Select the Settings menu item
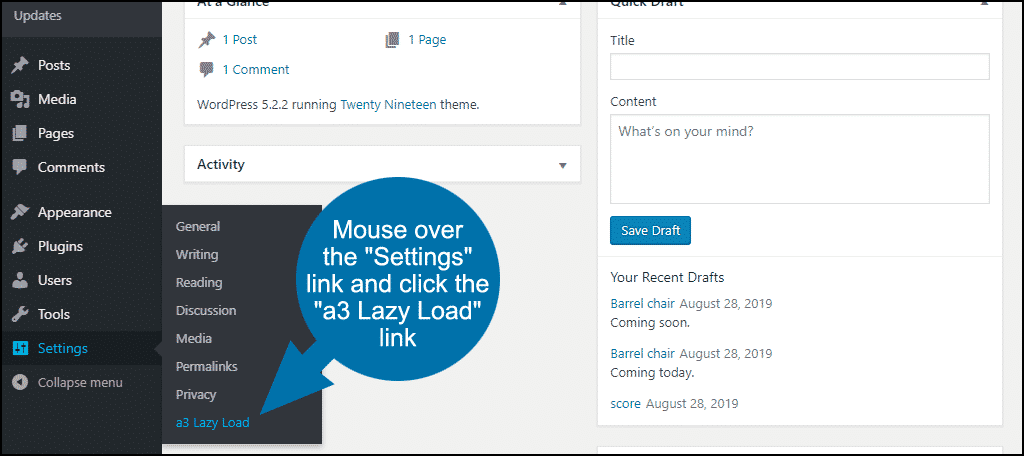1024x456 pixels. pyautogui.click(x=63, y=348)
